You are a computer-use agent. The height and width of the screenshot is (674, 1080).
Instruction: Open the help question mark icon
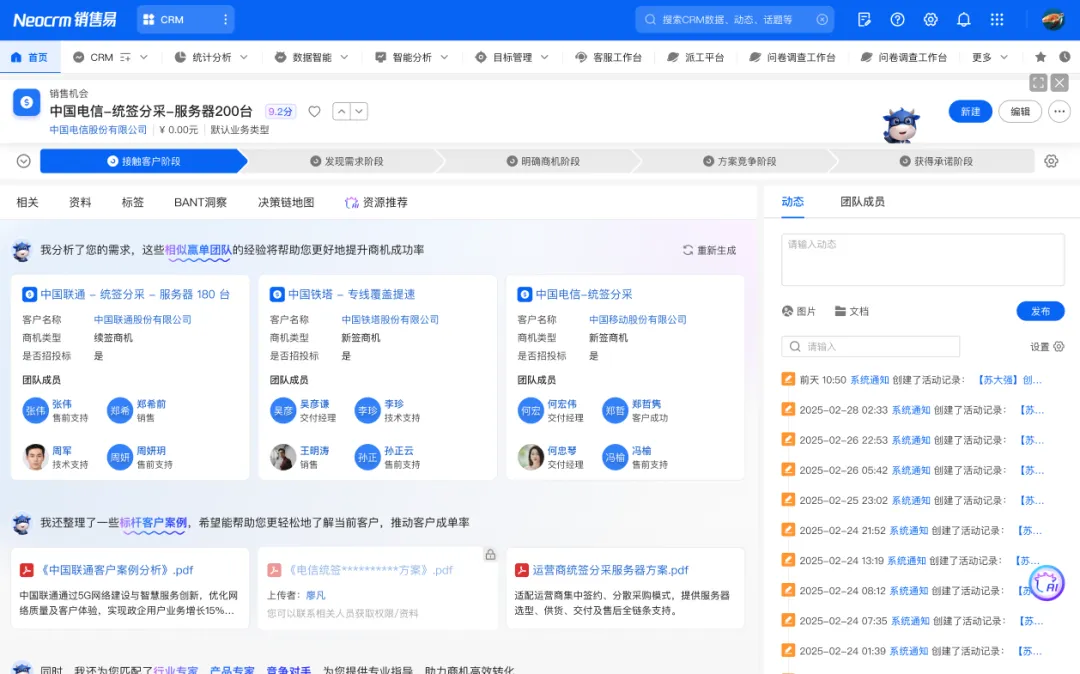tap(897, 19)
